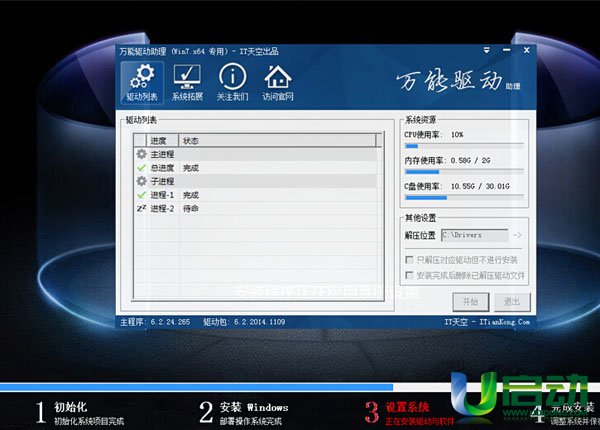This screenshot has width=600, height=430.
Task: Open the 关注我们 info icon
Action: click(x=232, y=83)
